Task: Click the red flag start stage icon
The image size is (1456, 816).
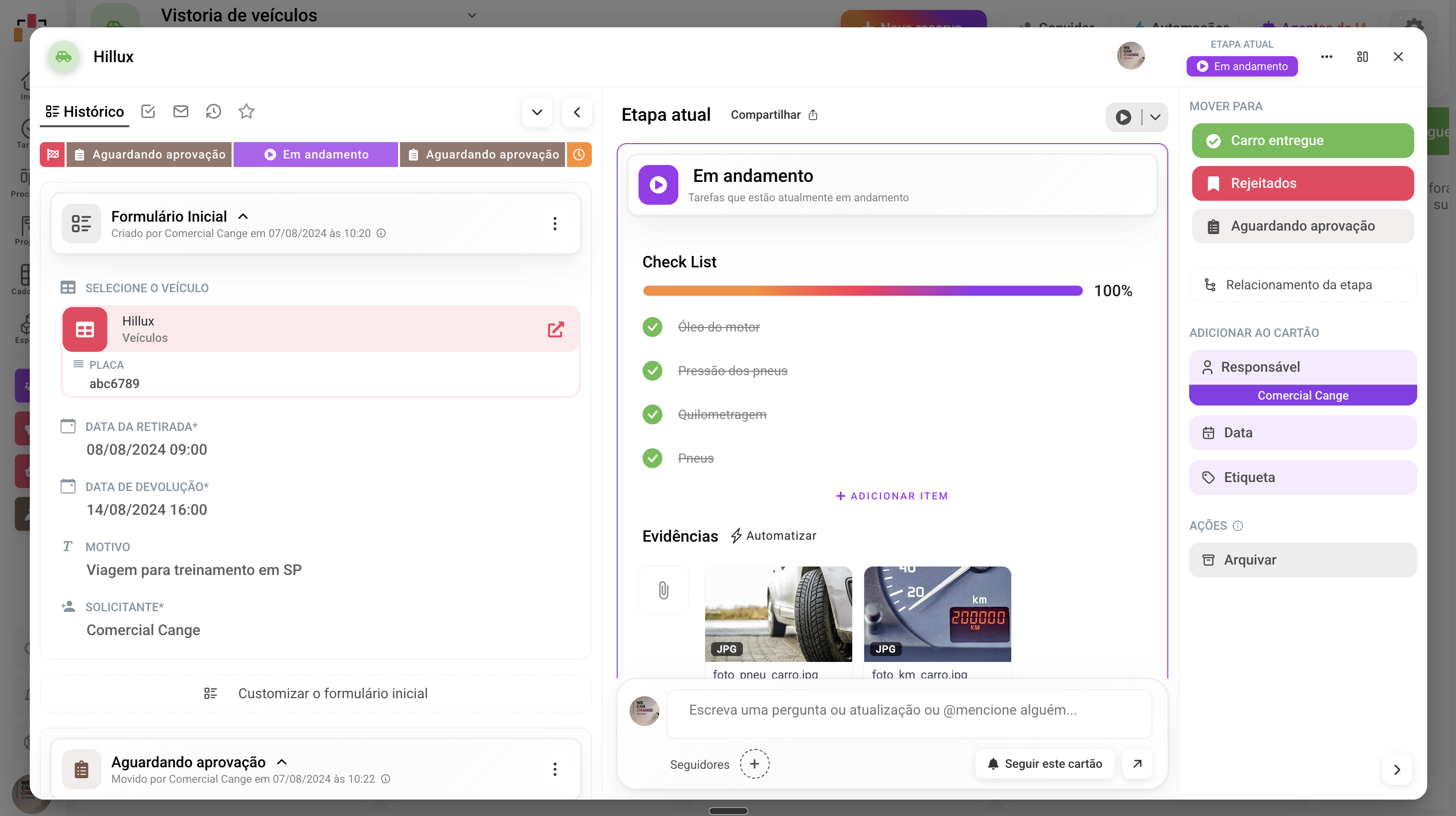Action: 53,154
